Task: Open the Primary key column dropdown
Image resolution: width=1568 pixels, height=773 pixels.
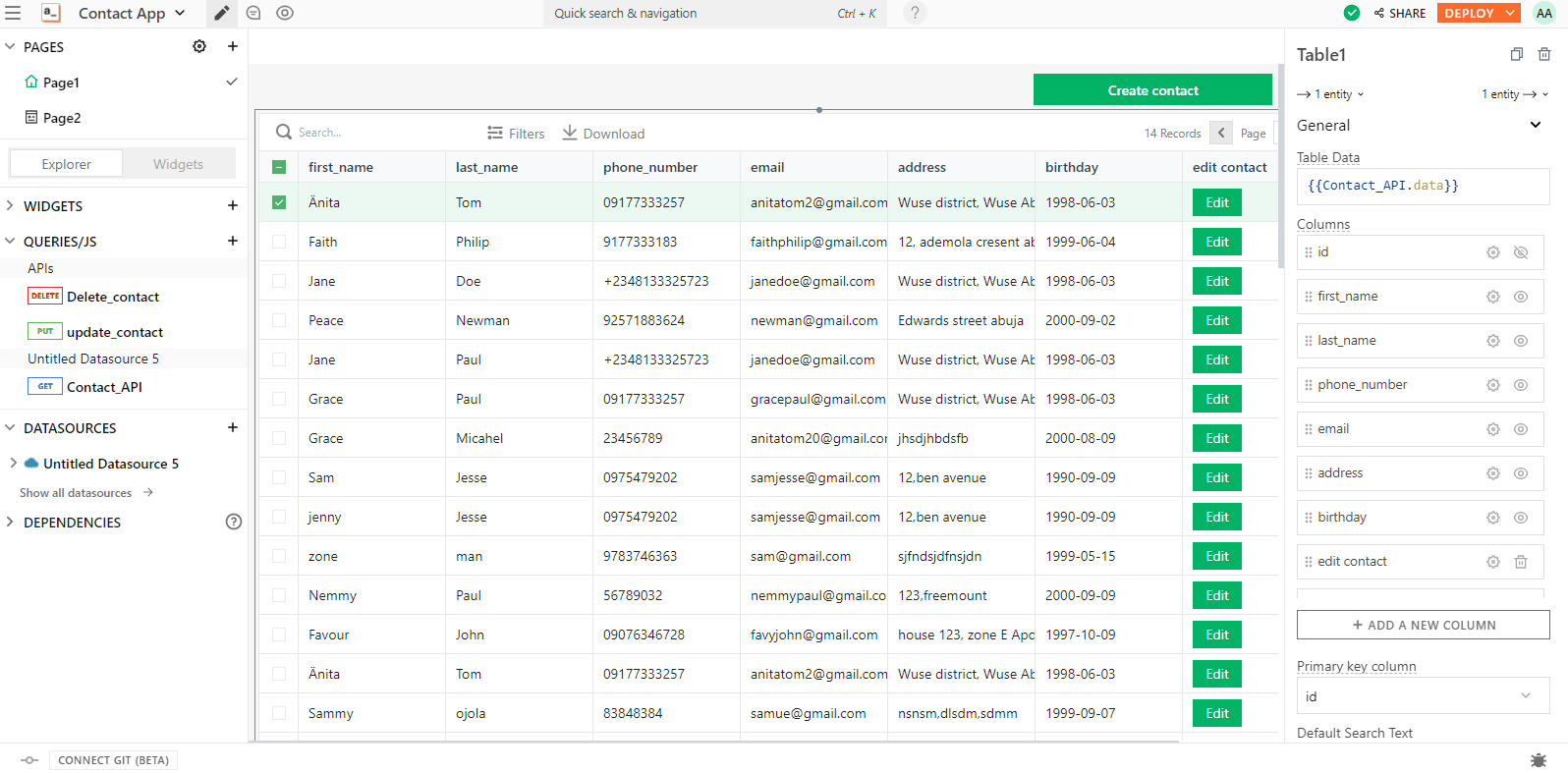Action: point(1423,695)
